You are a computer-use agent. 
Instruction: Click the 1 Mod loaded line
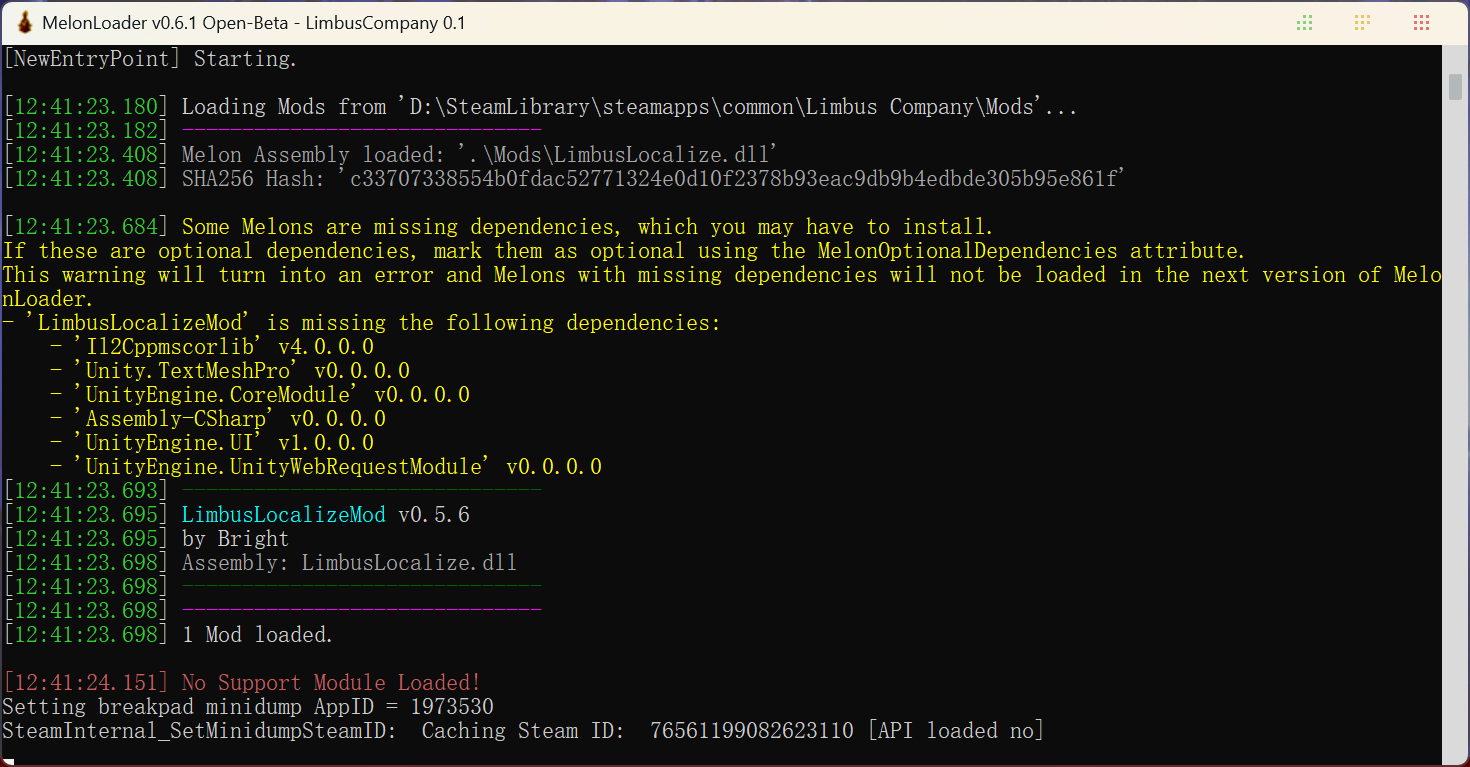(x=245, y=633)
